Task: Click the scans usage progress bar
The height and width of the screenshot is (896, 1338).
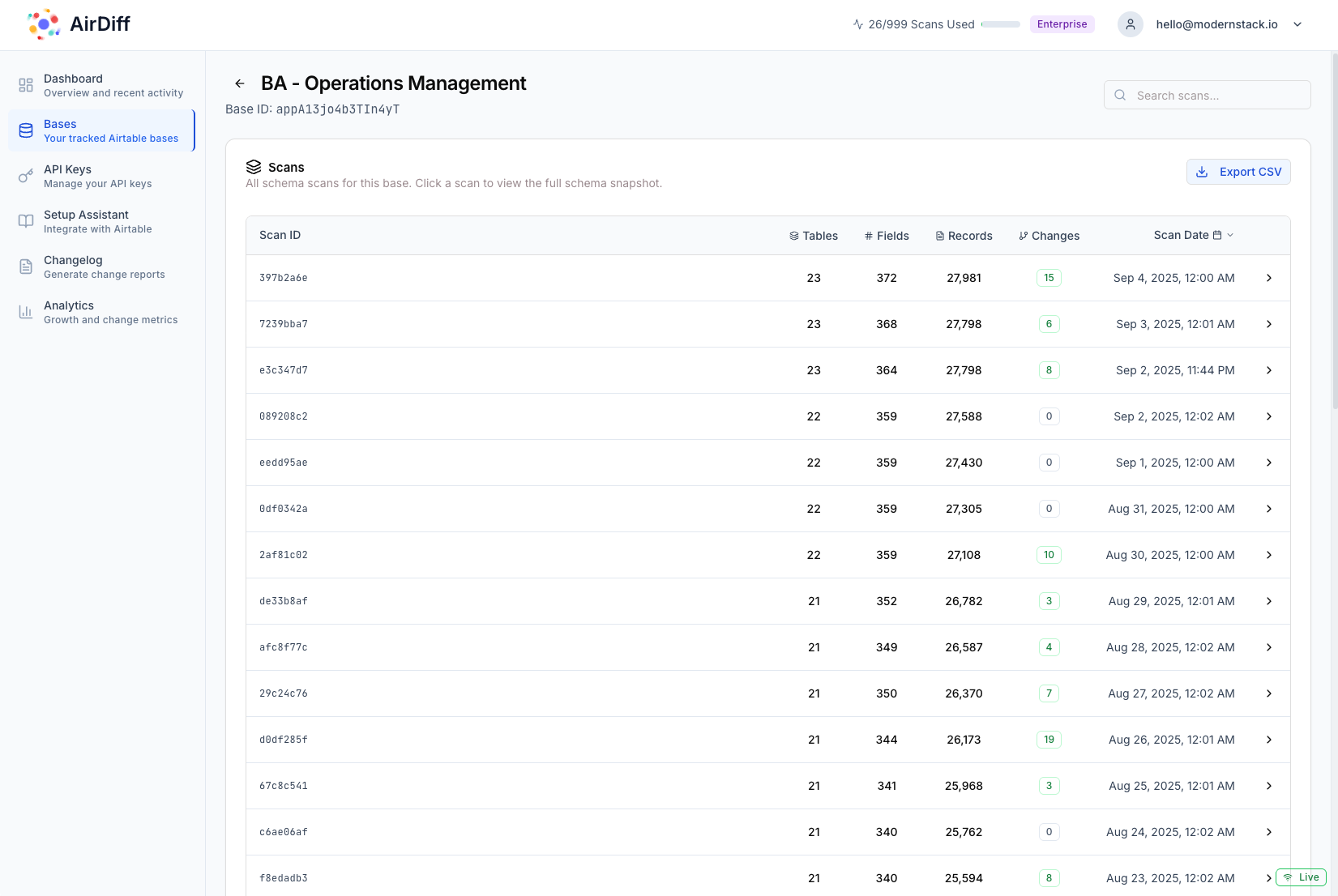Action: (1000, 24)
